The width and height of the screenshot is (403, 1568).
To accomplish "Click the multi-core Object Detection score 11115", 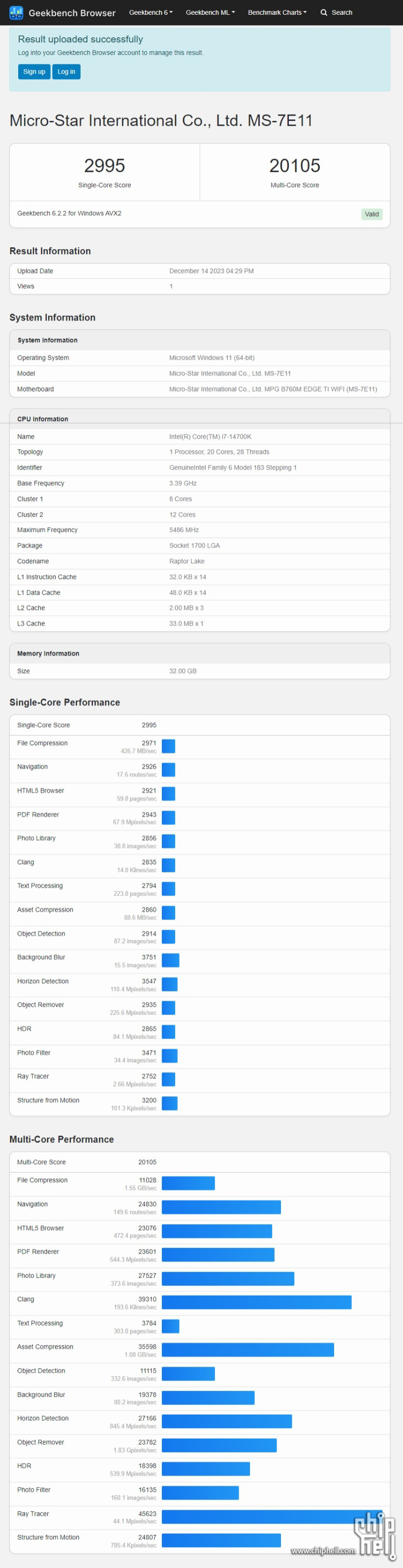I will tap(148, 1371).
